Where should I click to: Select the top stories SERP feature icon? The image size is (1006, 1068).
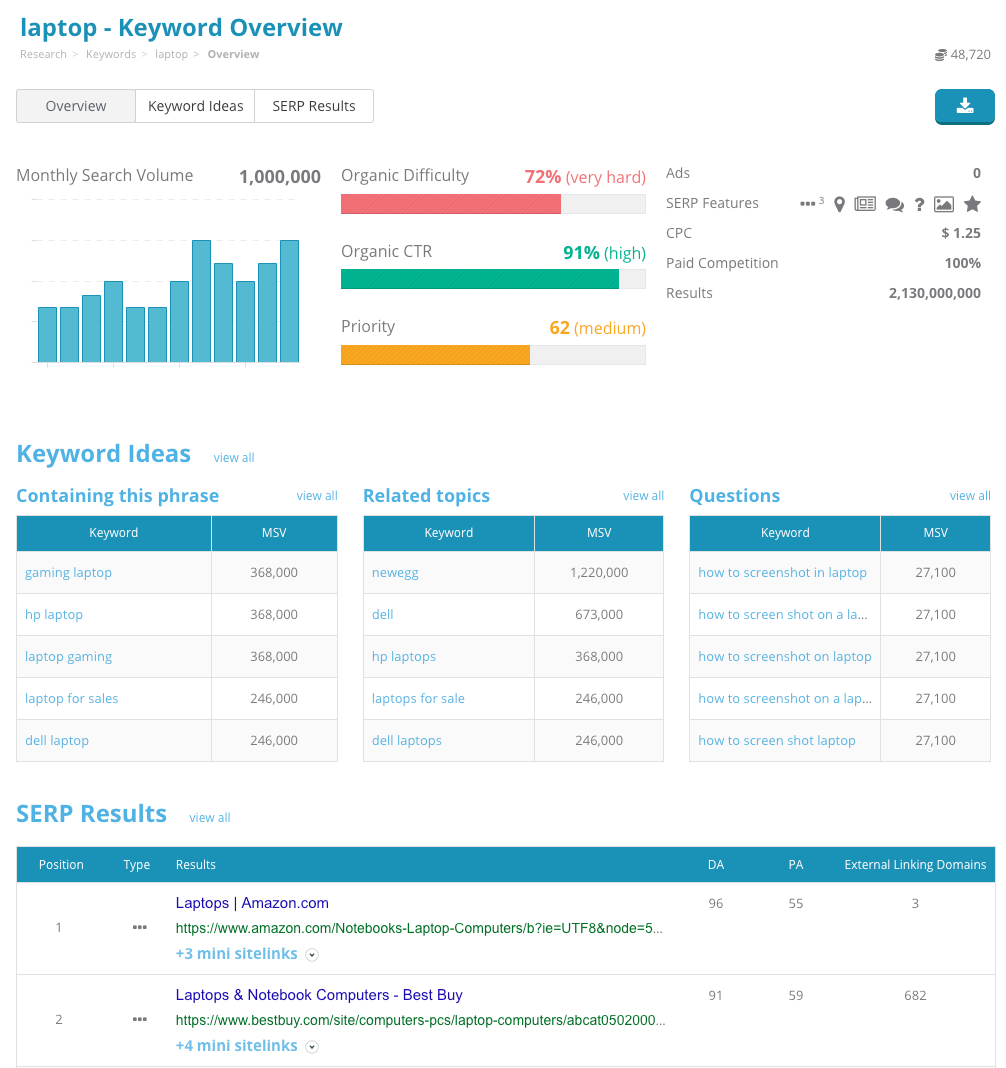coord(864,203)
